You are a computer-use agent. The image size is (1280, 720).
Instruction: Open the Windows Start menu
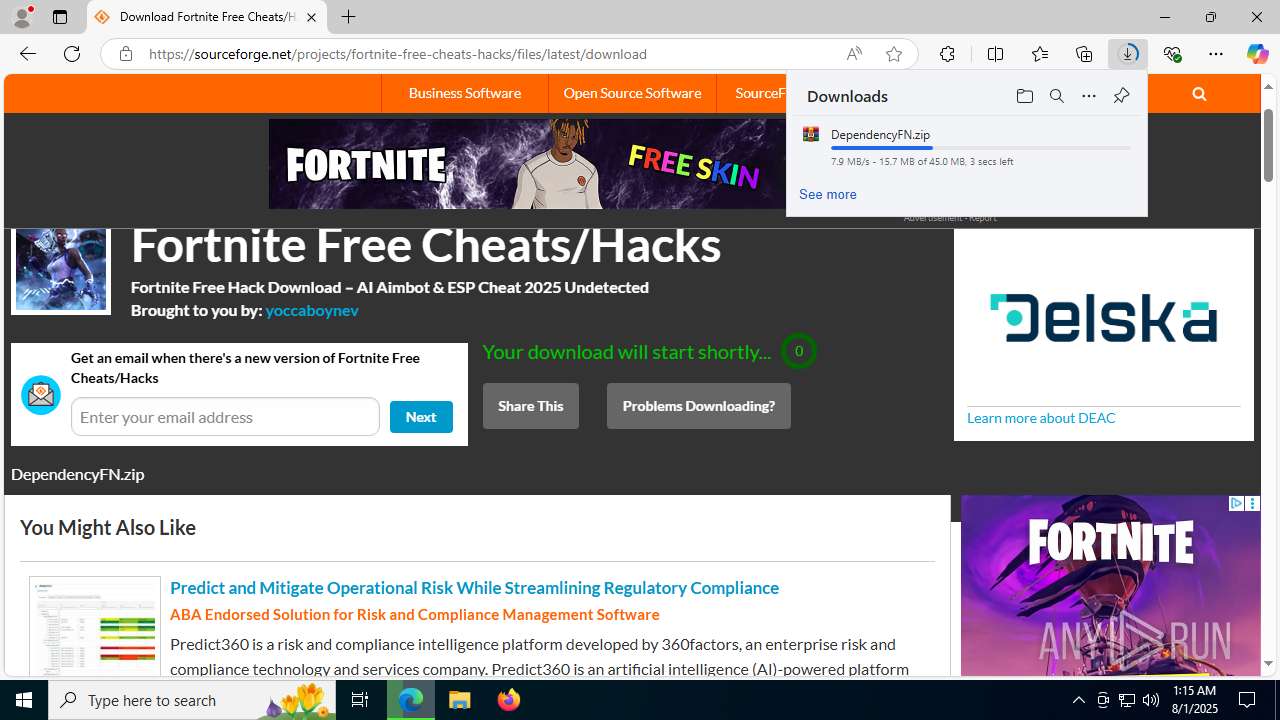point(24,700)
